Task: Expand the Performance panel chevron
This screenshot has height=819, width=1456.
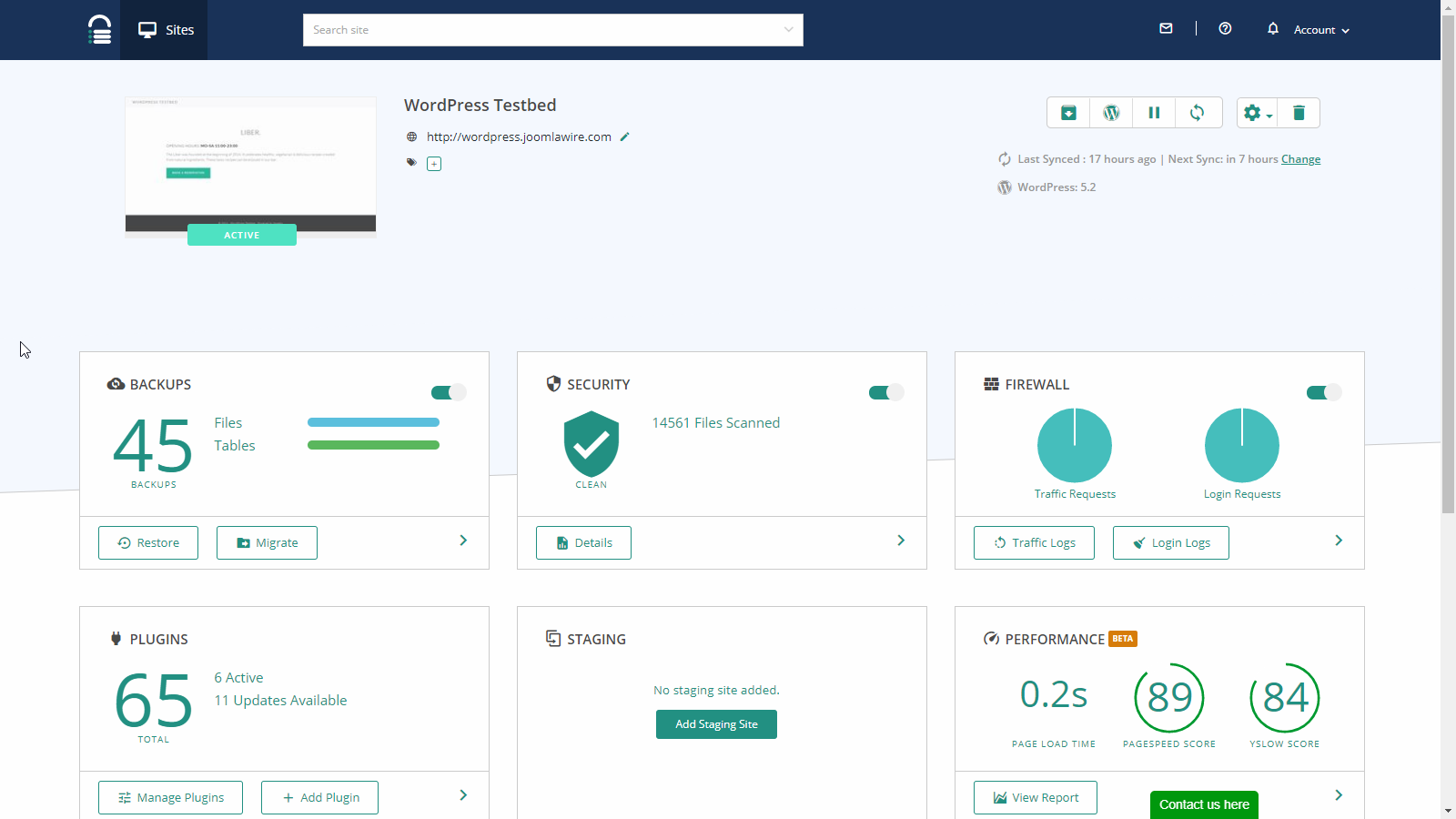Action: (x=1339, y=795)
